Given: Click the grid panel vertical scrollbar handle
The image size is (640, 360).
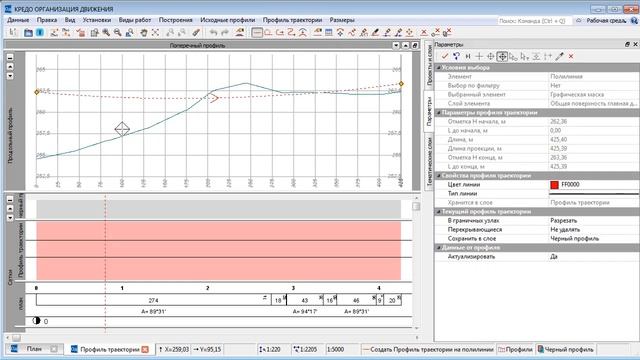Looking at the screenshot, I should [416, 206].
